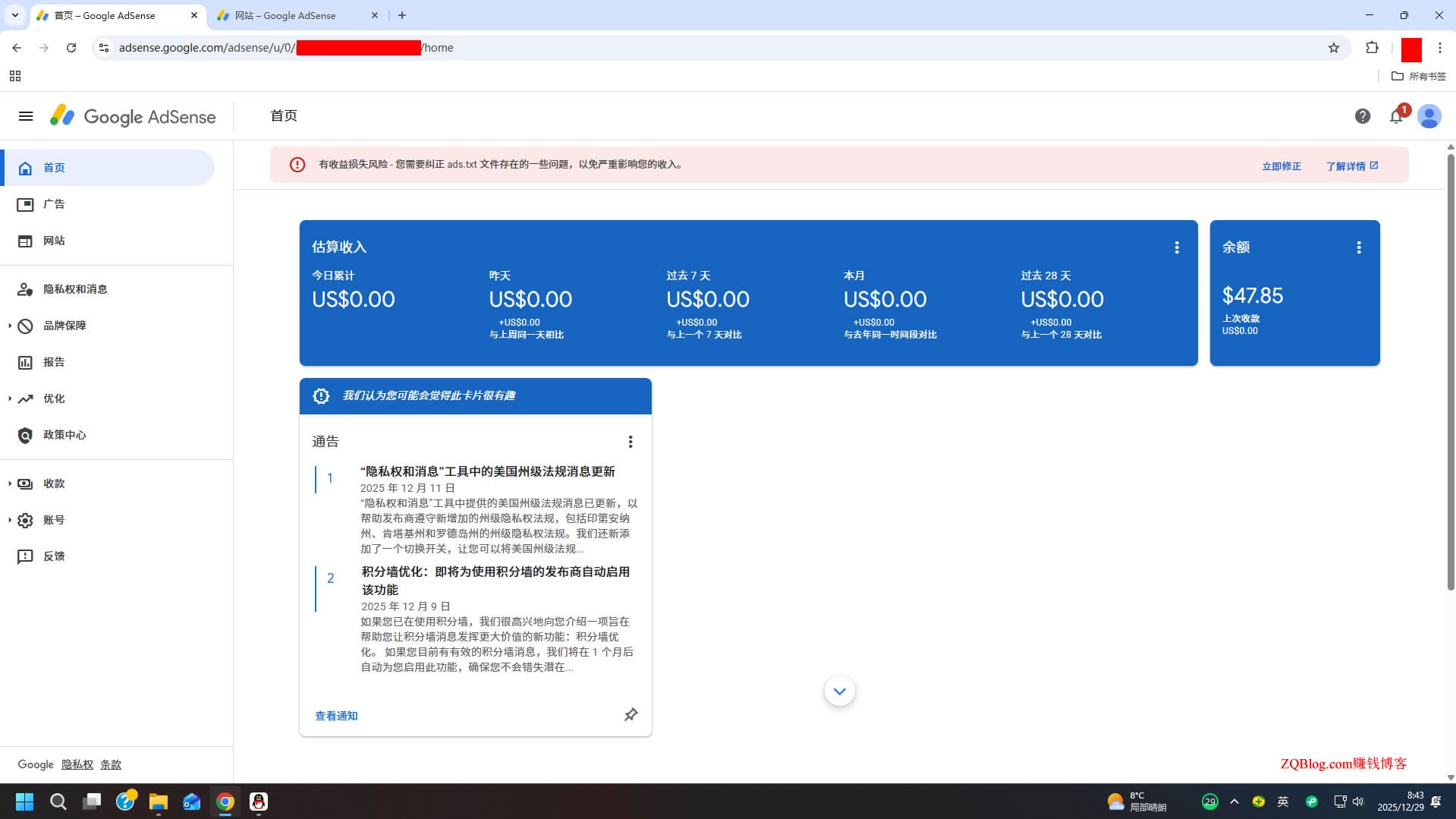Click the page vertical scrollbar
Image resolution: width=1456 pixels, height=819 pixels.
tap(1451, 372)
